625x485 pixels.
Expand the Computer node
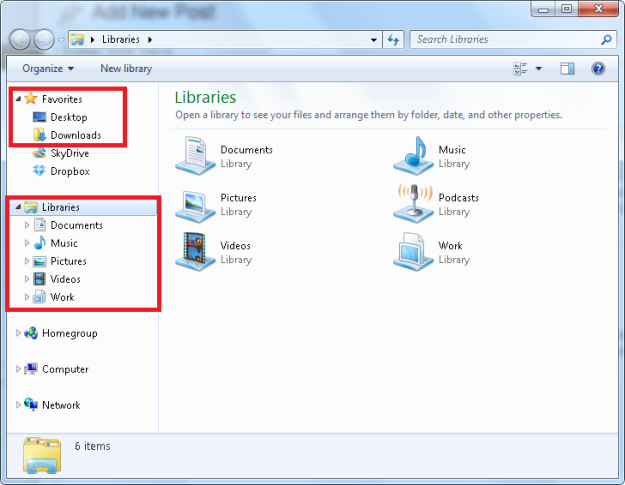(18, 369)
